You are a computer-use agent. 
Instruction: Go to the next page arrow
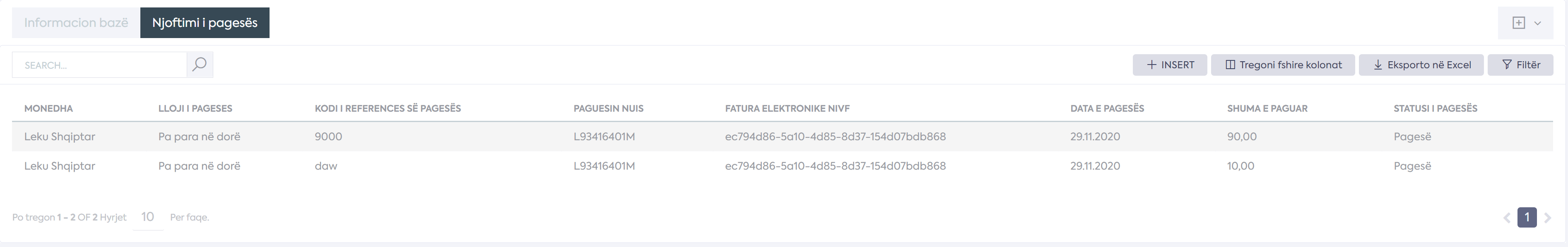(x=1547, y=217)
